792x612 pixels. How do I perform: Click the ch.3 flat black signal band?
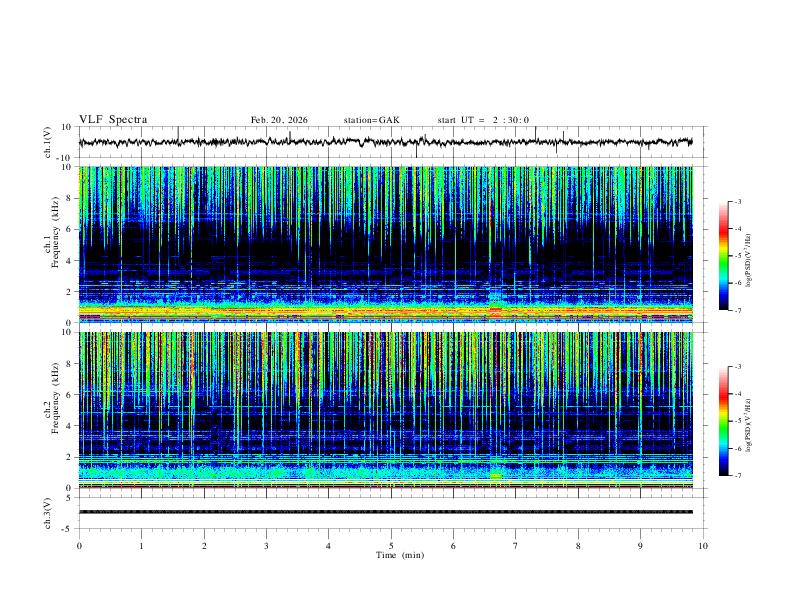(x=385, y=512)
